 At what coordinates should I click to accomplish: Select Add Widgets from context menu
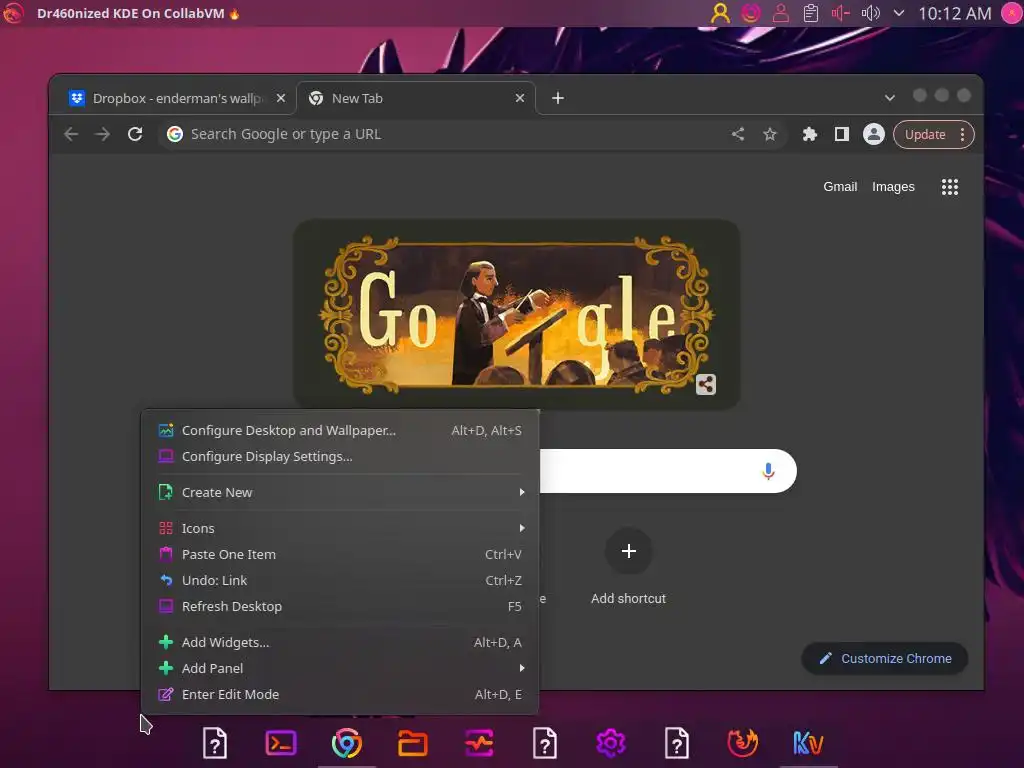pos(340,643)
